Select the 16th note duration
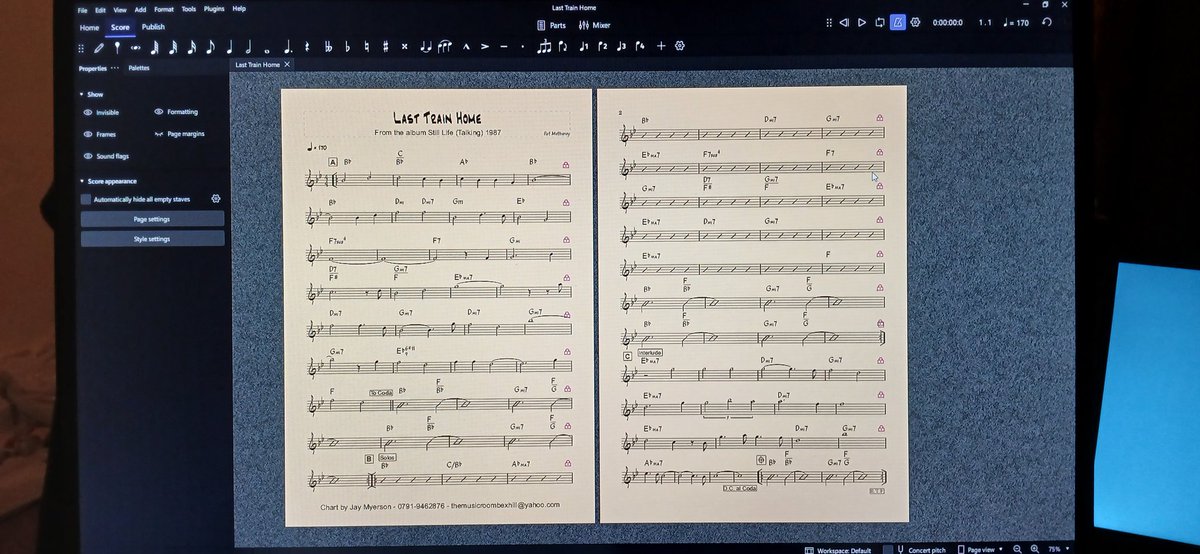 (192, 46)
